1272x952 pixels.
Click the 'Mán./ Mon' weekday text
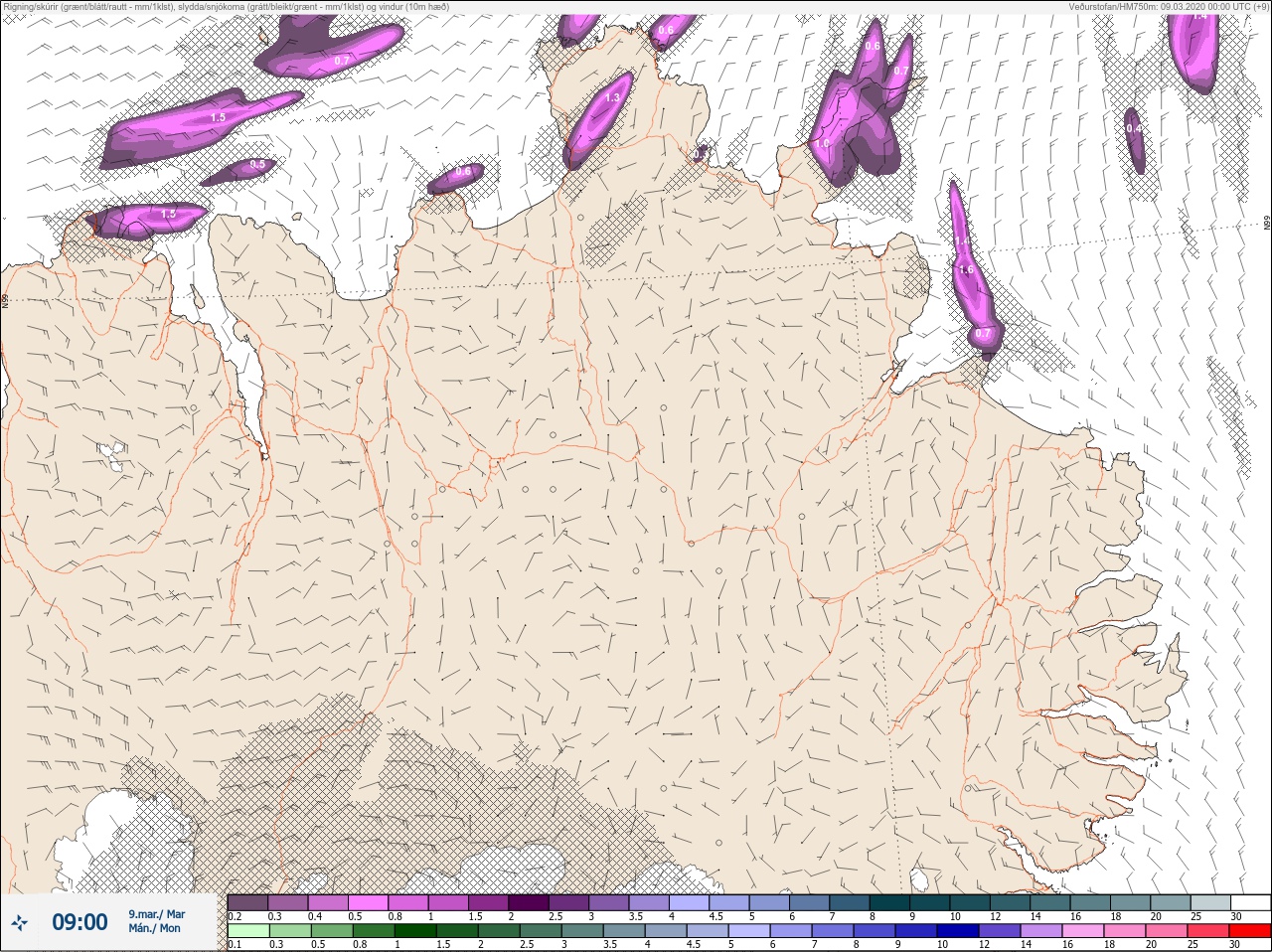pyautogui.click(x=154, y=929)
